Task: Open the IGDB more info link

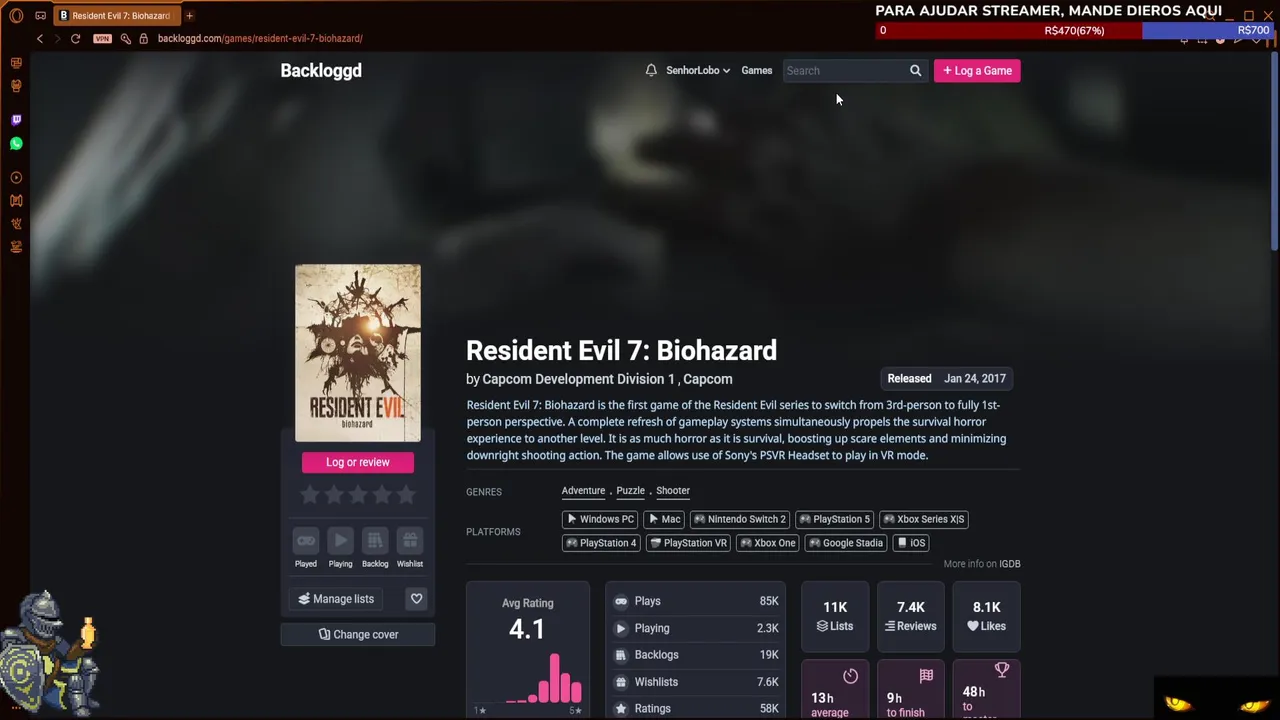Action: tap(1009, 564)
